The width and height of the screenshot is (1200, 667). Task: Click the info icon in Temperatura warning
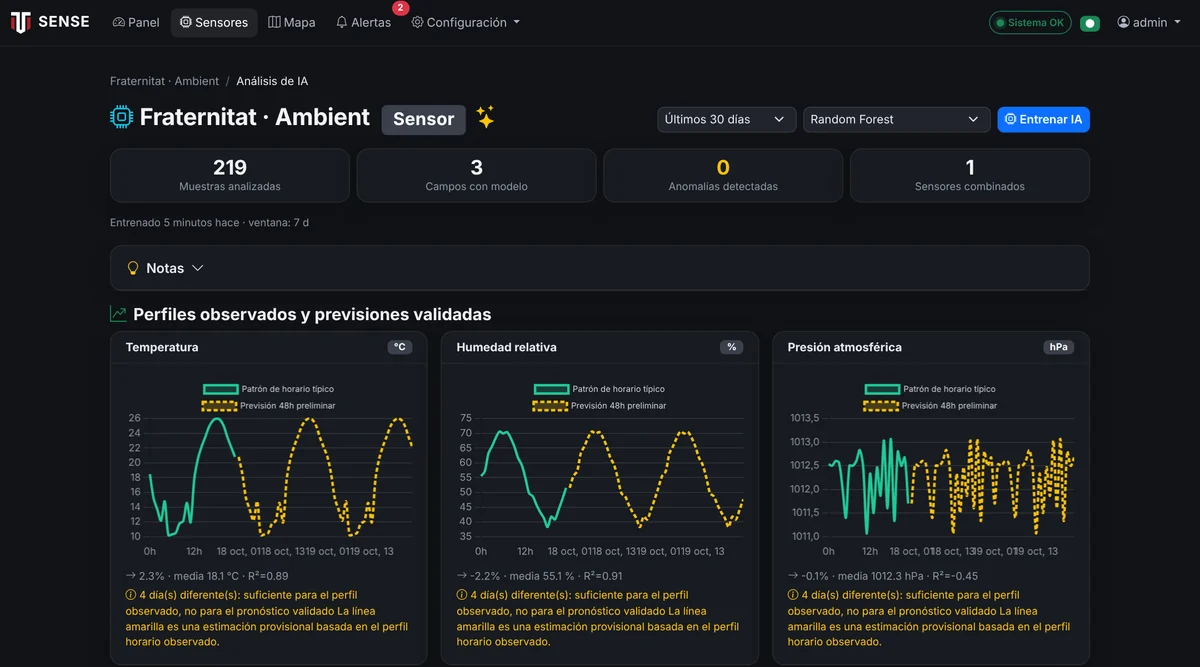click(x=131, y=595)
